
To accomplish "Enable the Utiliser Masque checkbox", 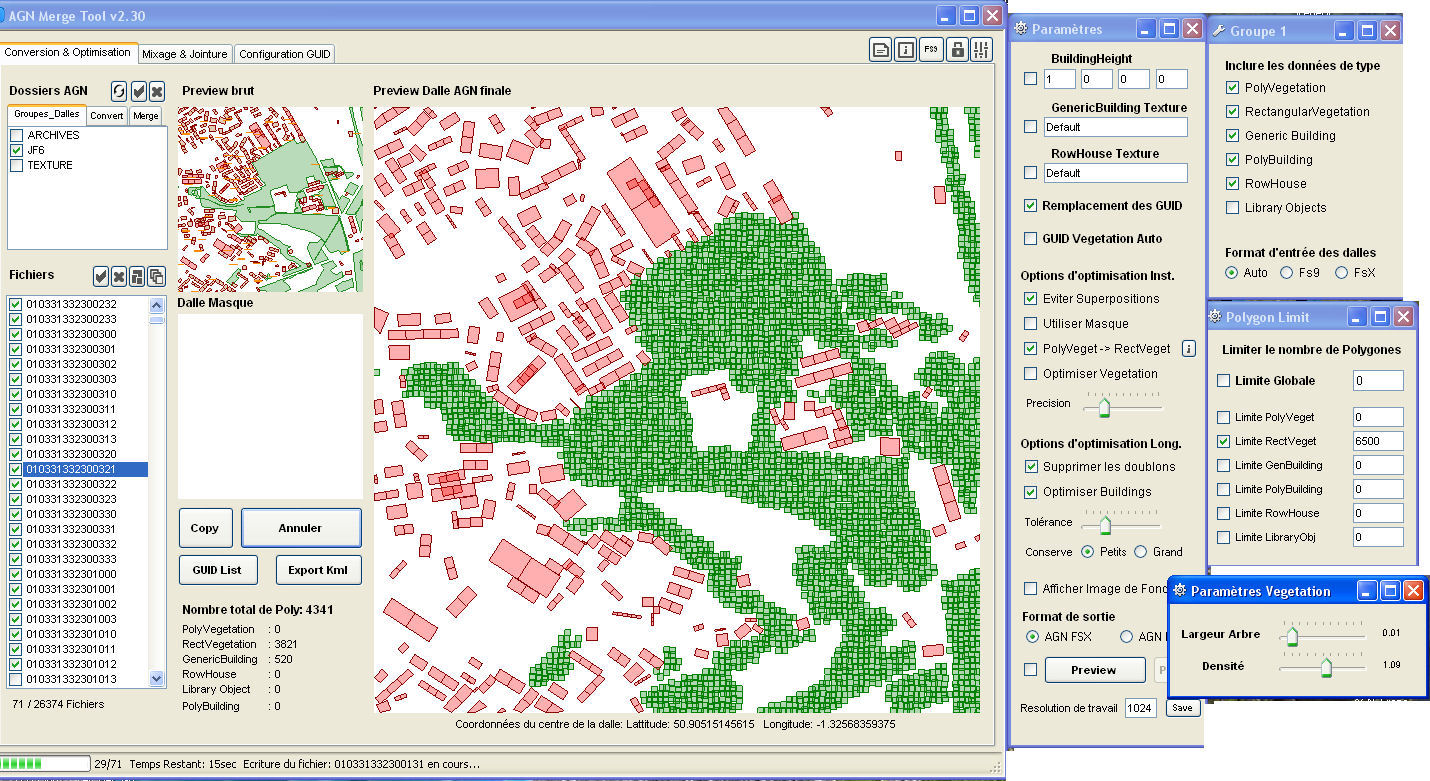I will [x=1031, y=324].
